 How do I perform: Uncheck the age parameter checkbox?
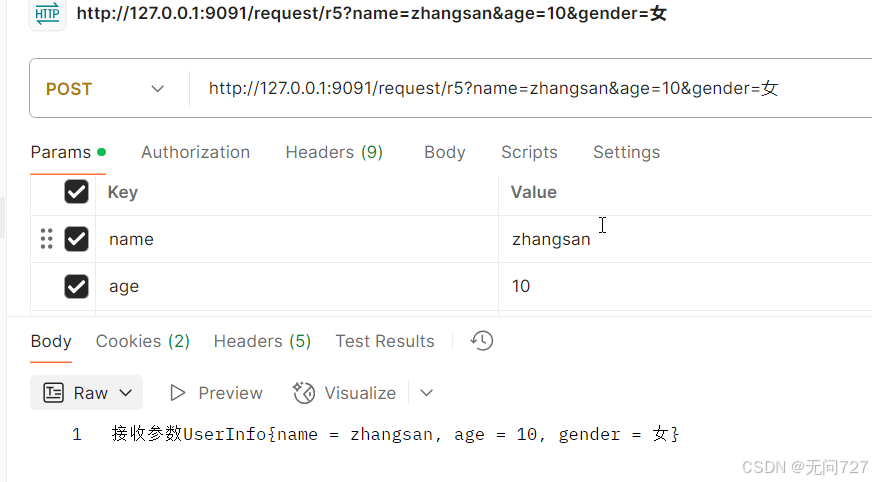76,286
